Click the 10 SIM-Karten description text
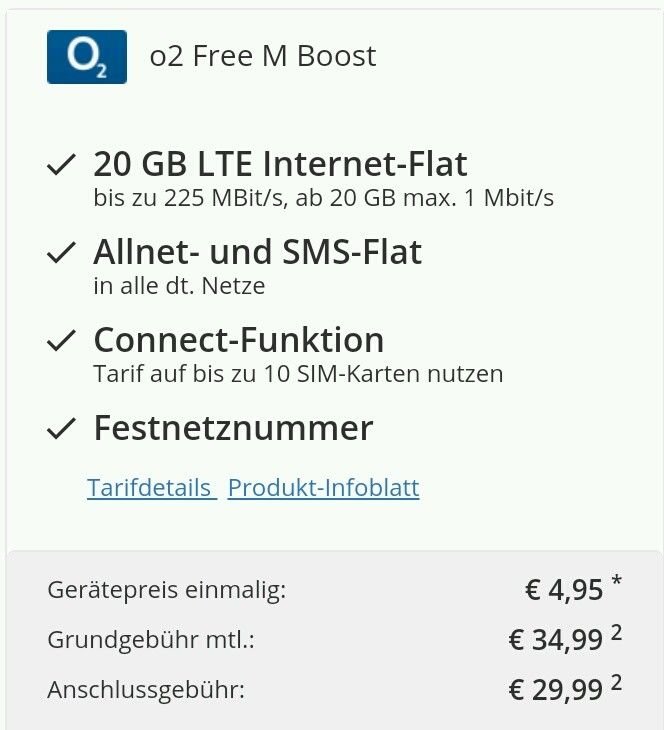Viewport: 664px width, 730px height. tap(298, 374)
